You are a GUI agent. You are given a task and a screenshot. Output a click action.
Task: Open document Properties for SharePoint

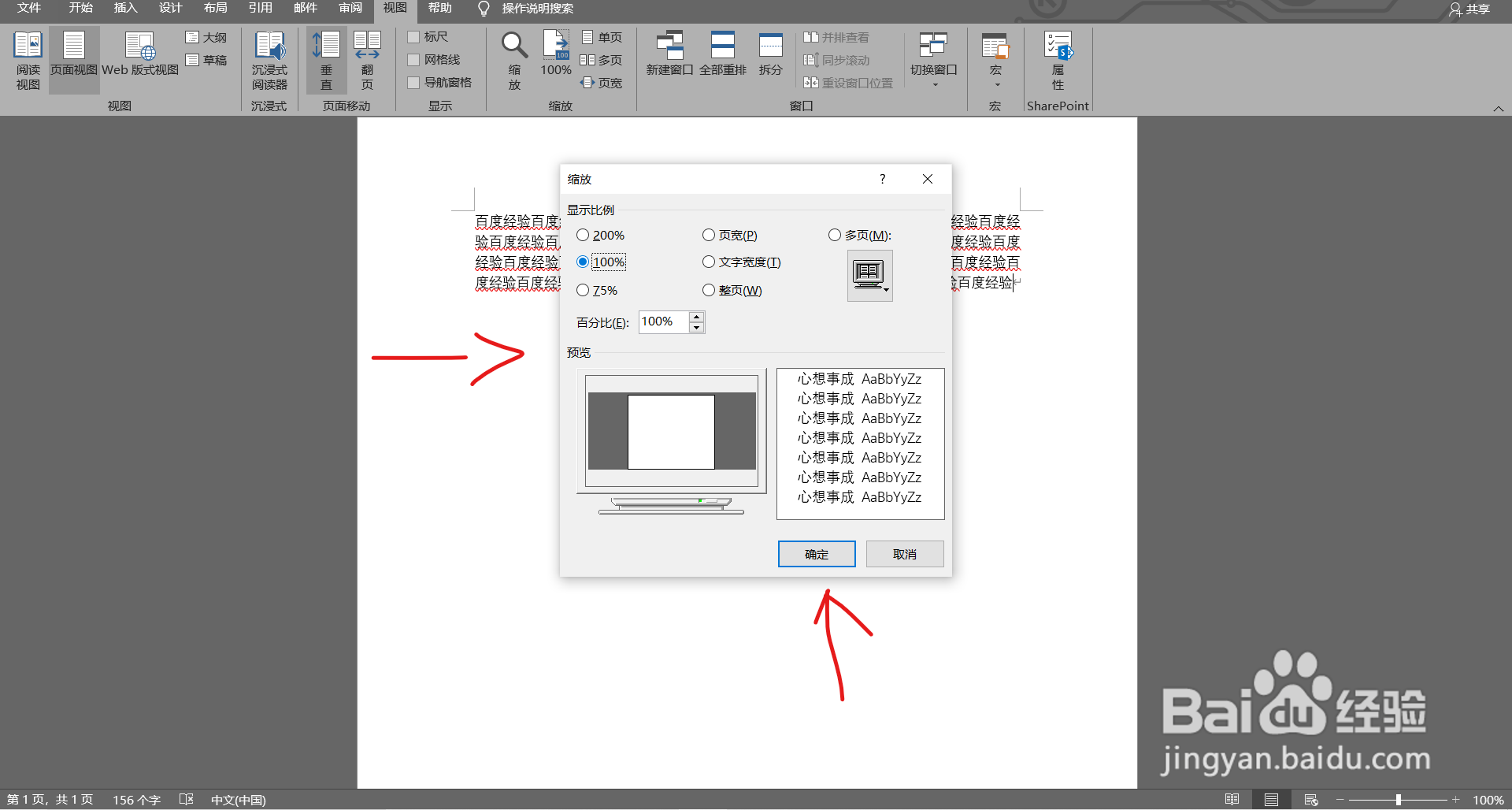[x=1058, y=61]
